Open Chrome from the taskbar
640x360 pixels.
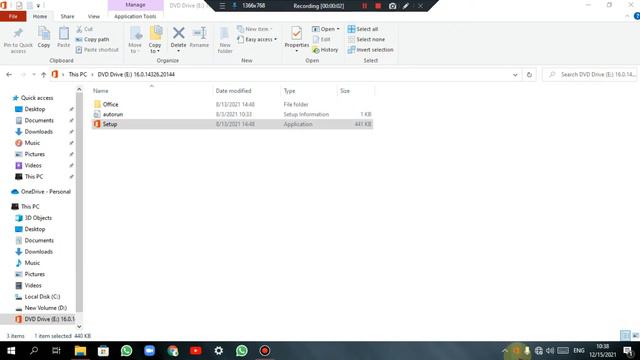pos(173,351)
